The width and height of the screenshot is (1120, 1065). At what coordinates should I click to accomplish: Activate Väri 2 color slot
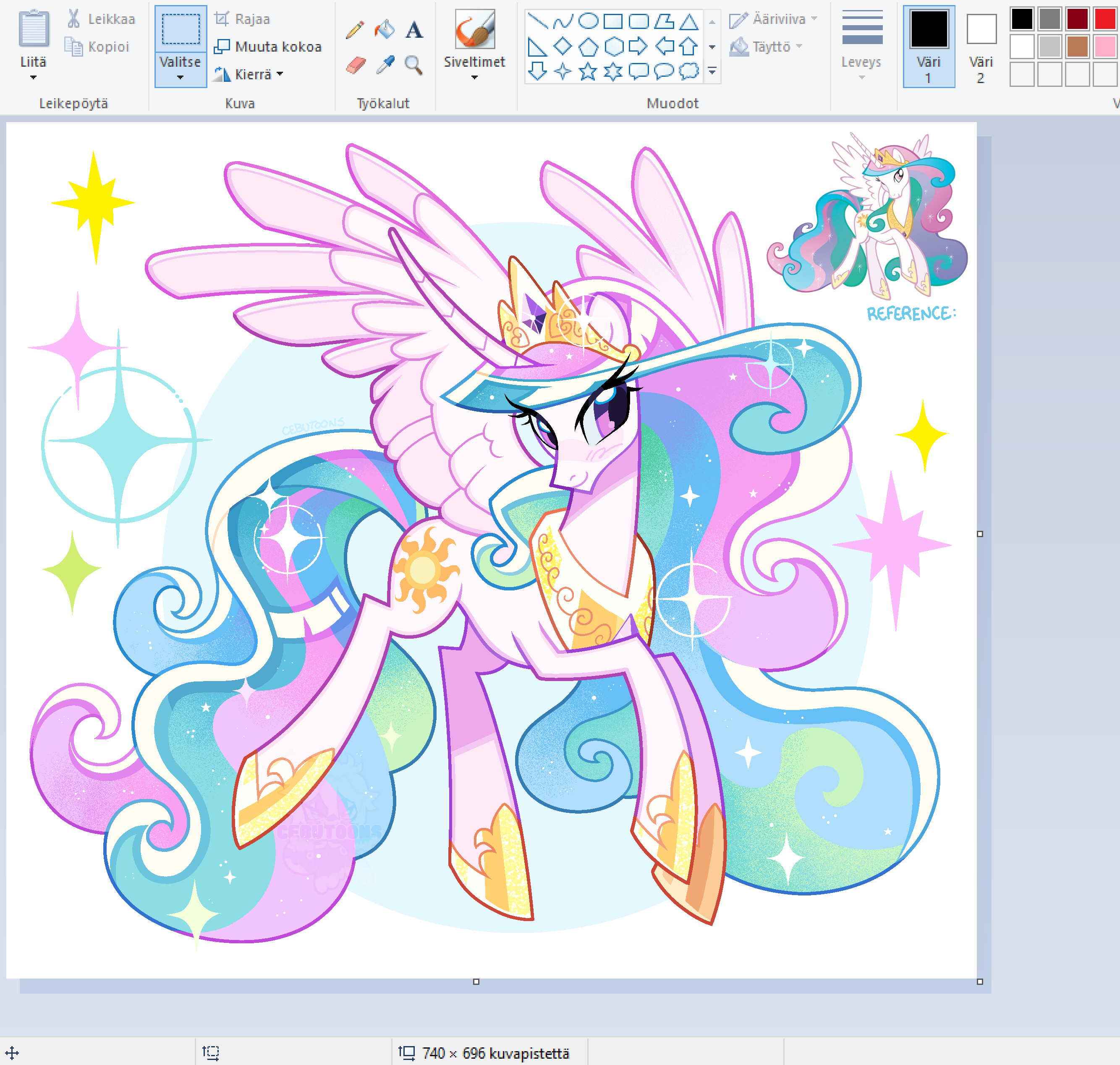[x=981, y=45]
